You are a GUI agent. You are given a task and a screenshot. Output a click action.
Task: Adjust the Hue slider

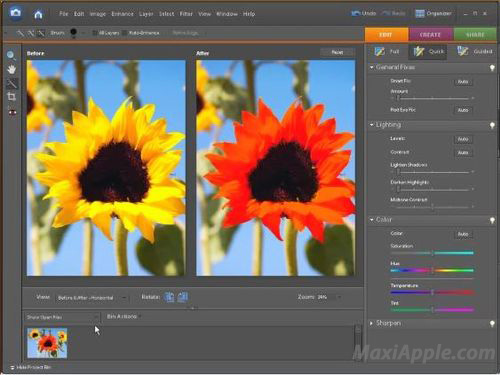pos(432,270)
